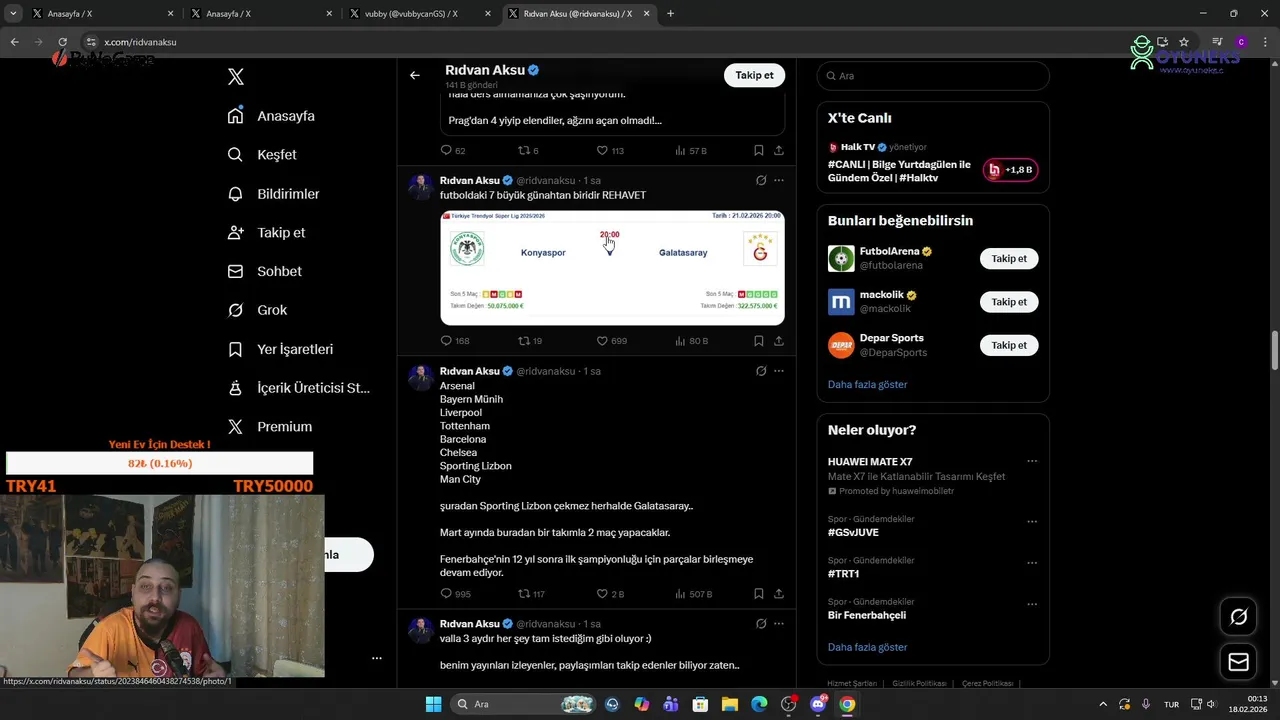
Task: Open the floating messages envelope button
Action: pos(1238,662)
